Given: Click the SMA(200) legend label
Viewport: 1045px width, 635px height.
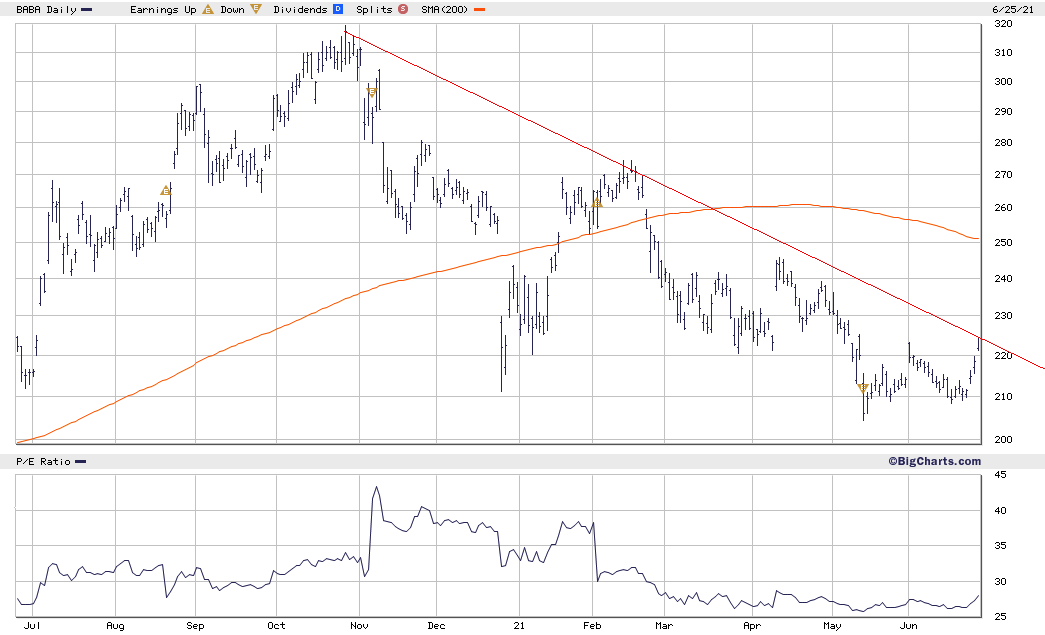Looking at the screenshot, I should 445,10.
